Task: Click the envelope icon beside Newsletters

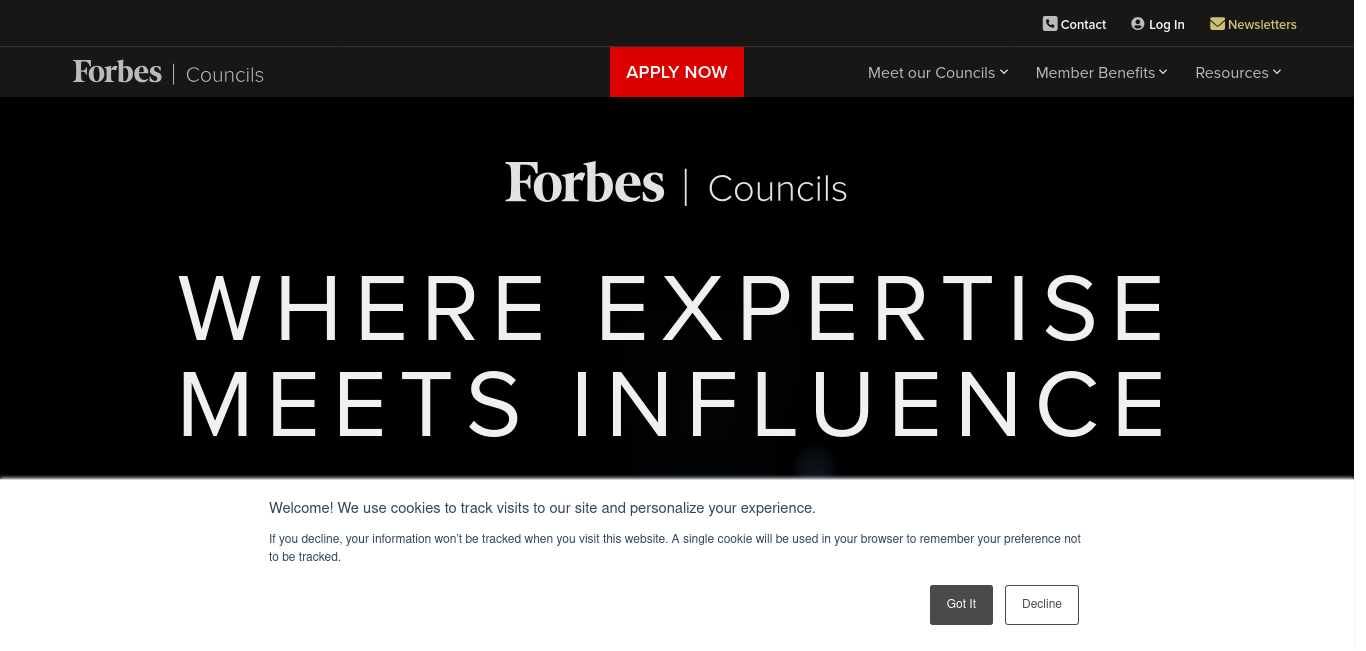Action: pos(1217,24)
